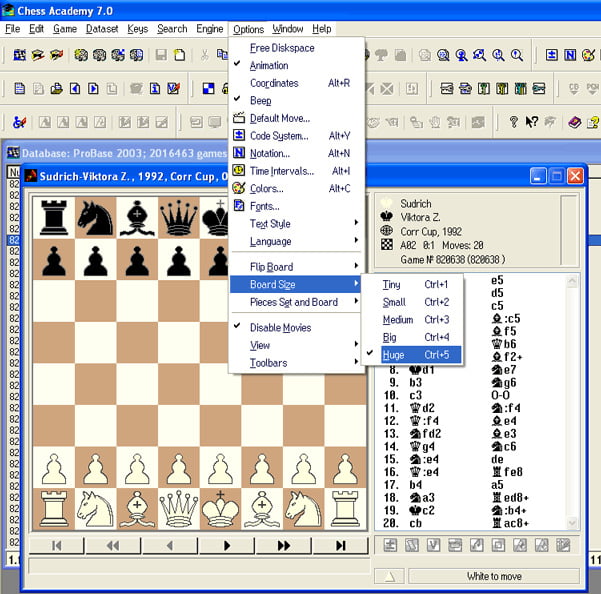Click the Colors palette icon item
Screen dimensions: 601x594
[265, 188]
